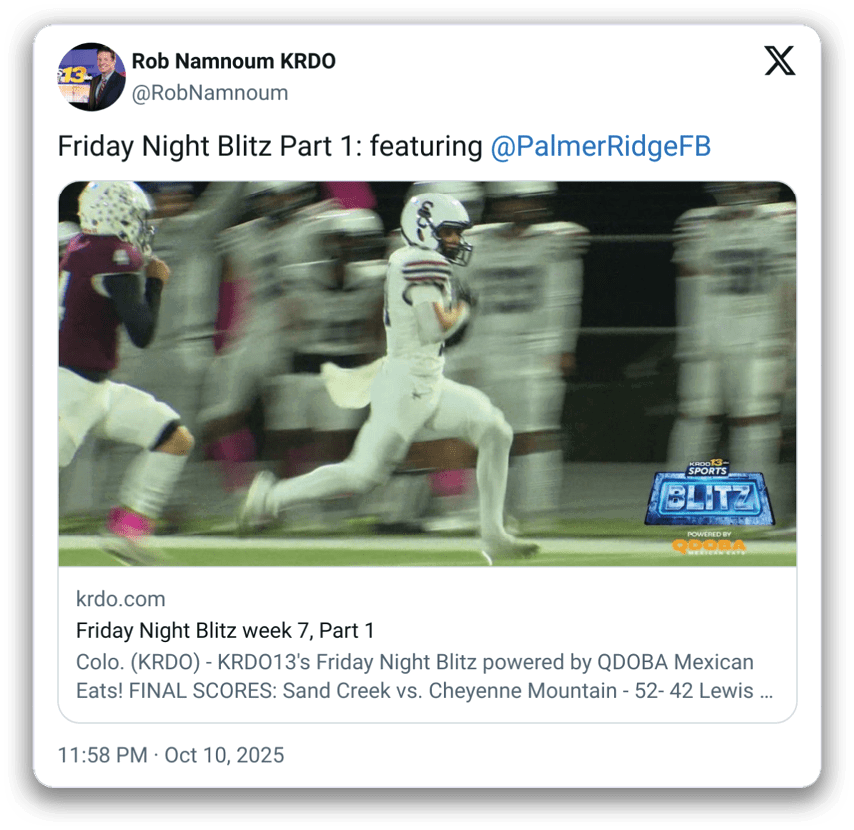Image resolution: width=854 pixels, height=830 pixels.
Task: Open the Friday Night Blitz week 7 headline
Action: coord(225,630)
